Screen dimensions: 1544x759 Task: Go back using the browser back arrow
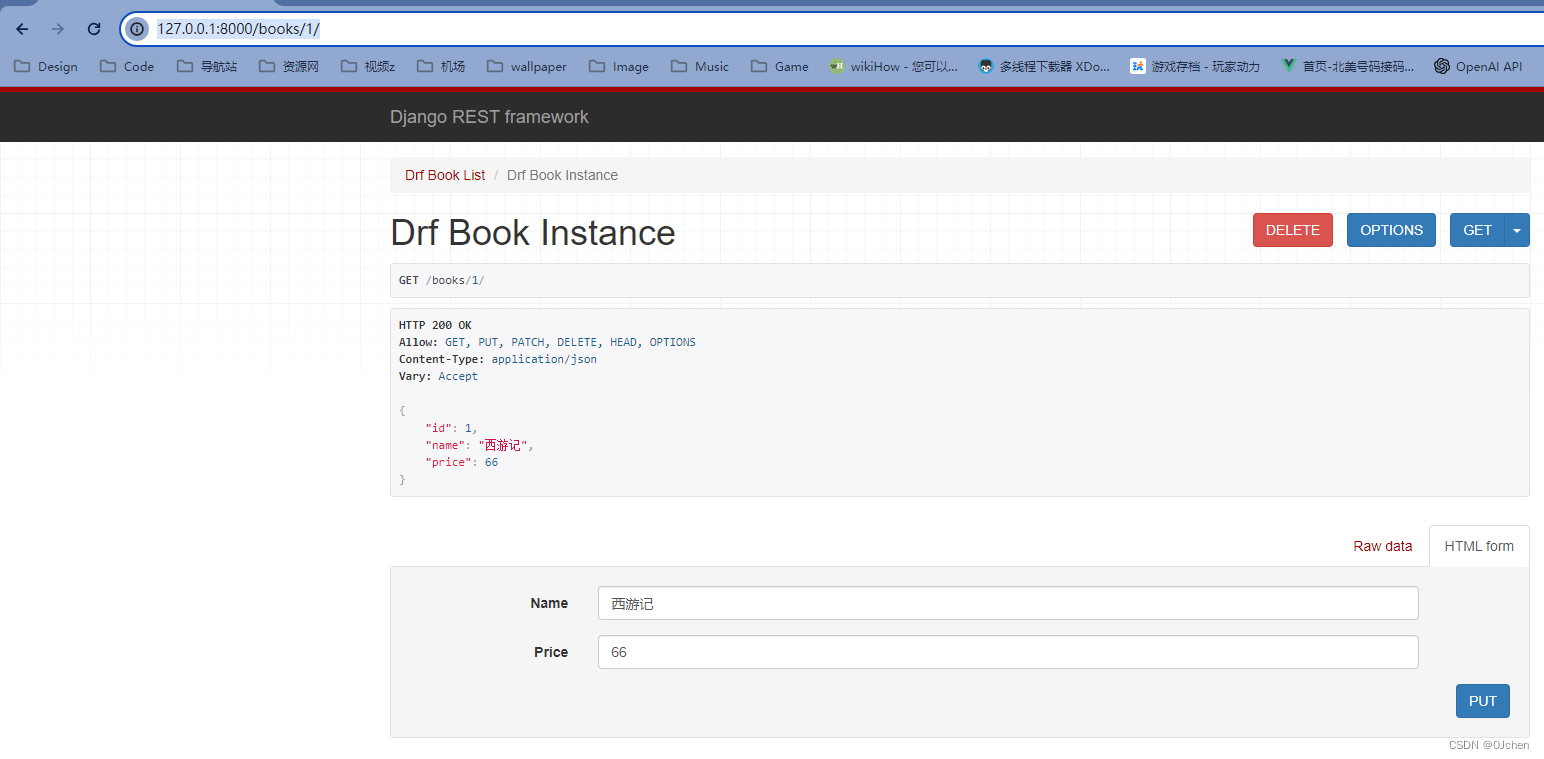click(22, 29)
